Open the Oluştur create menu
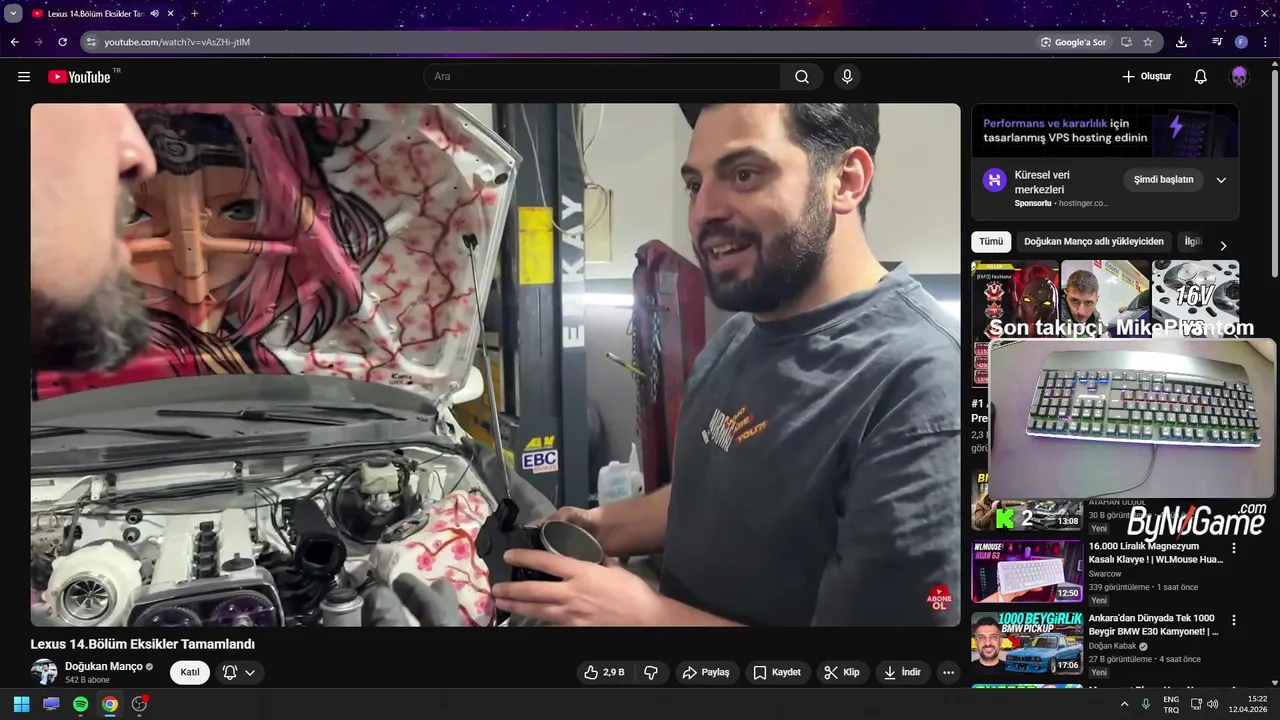 pyautogui.click(x=1147, y=77)
